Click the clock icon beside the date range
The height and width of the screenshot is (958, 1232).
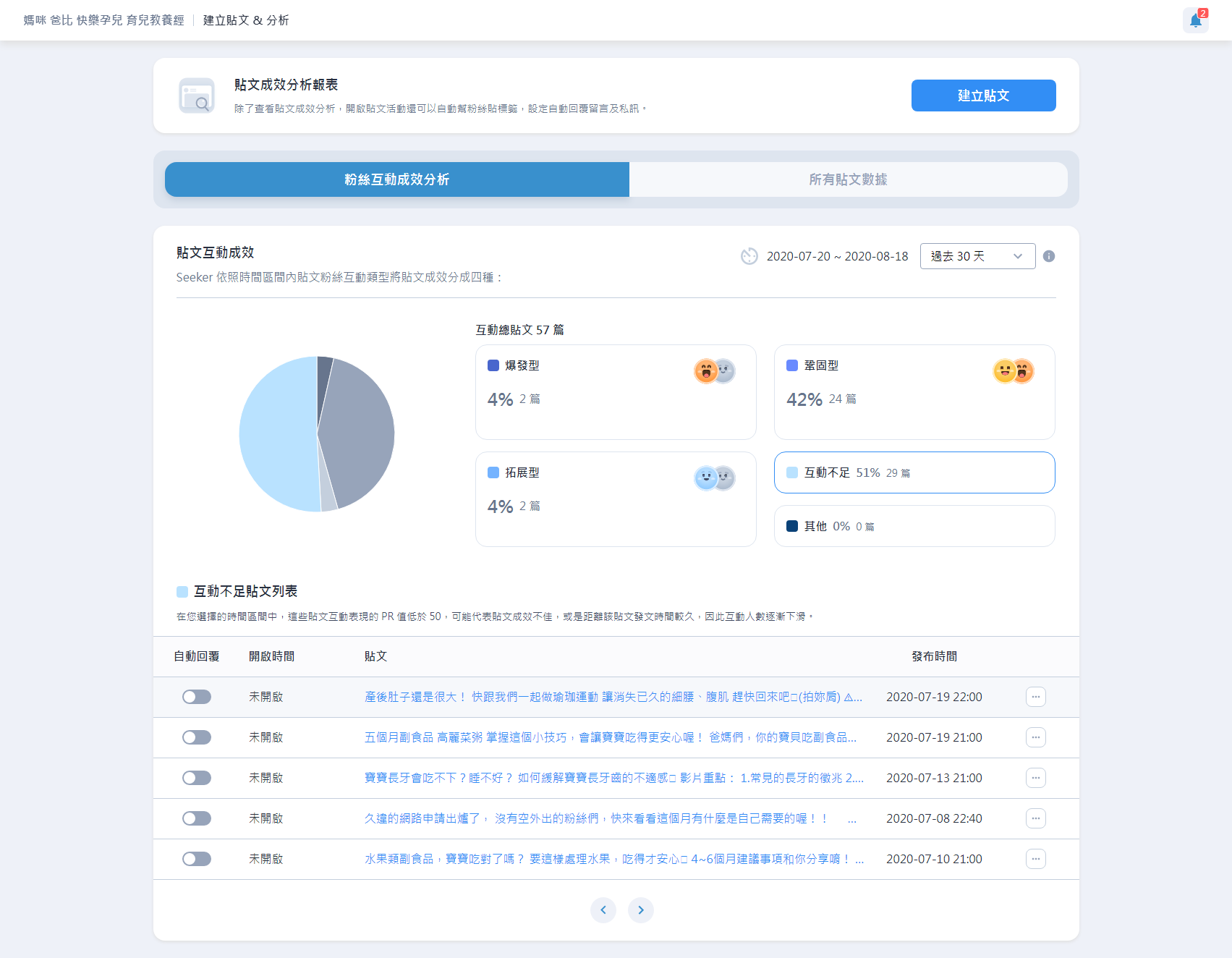click(749, 256)
